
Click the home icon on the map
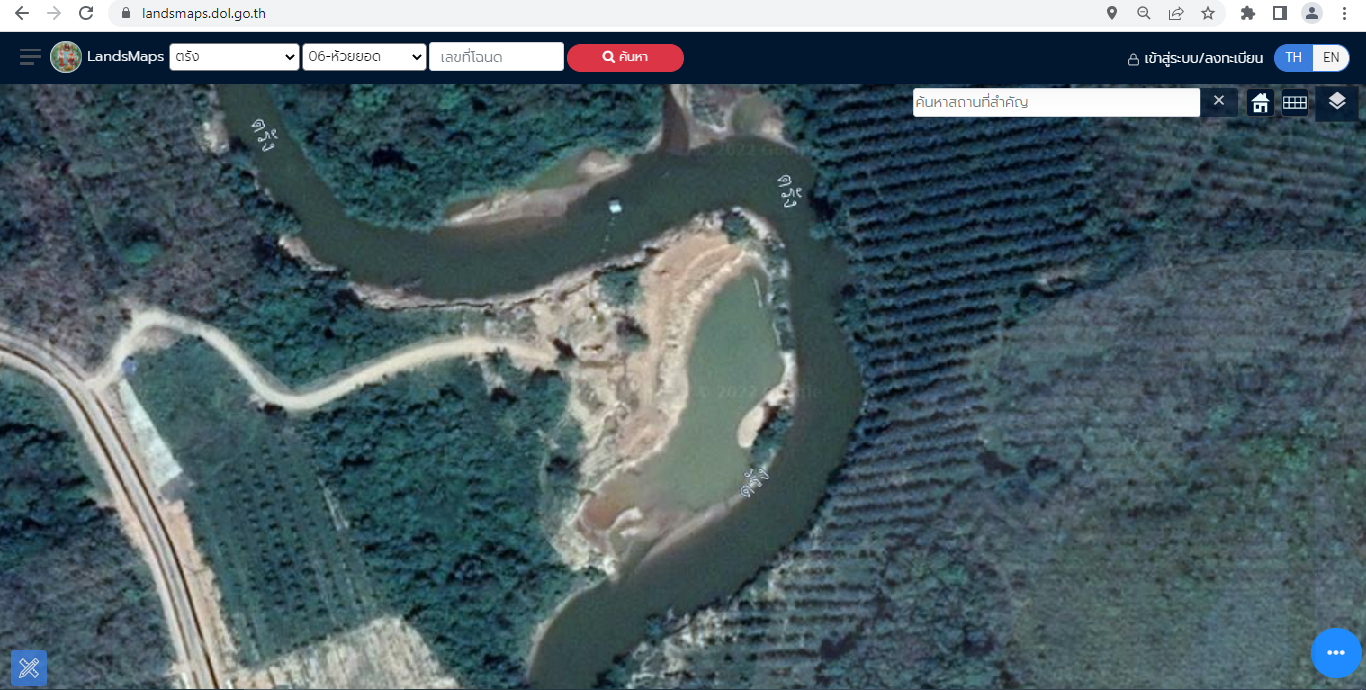pyautogui.click(x=1260, y=102)
